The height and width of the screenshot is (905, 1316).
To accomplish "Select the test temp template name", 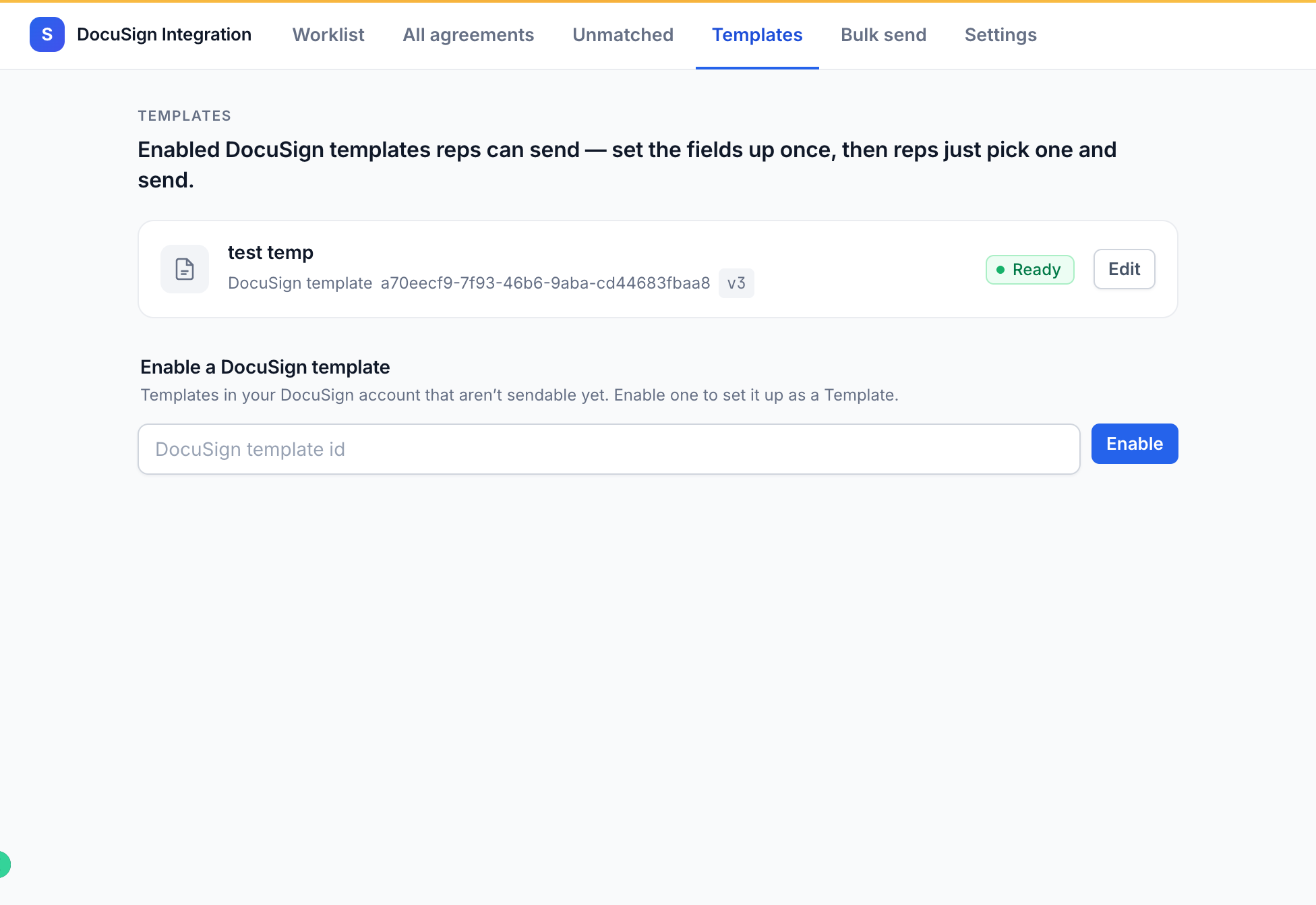I will [270, 252].
